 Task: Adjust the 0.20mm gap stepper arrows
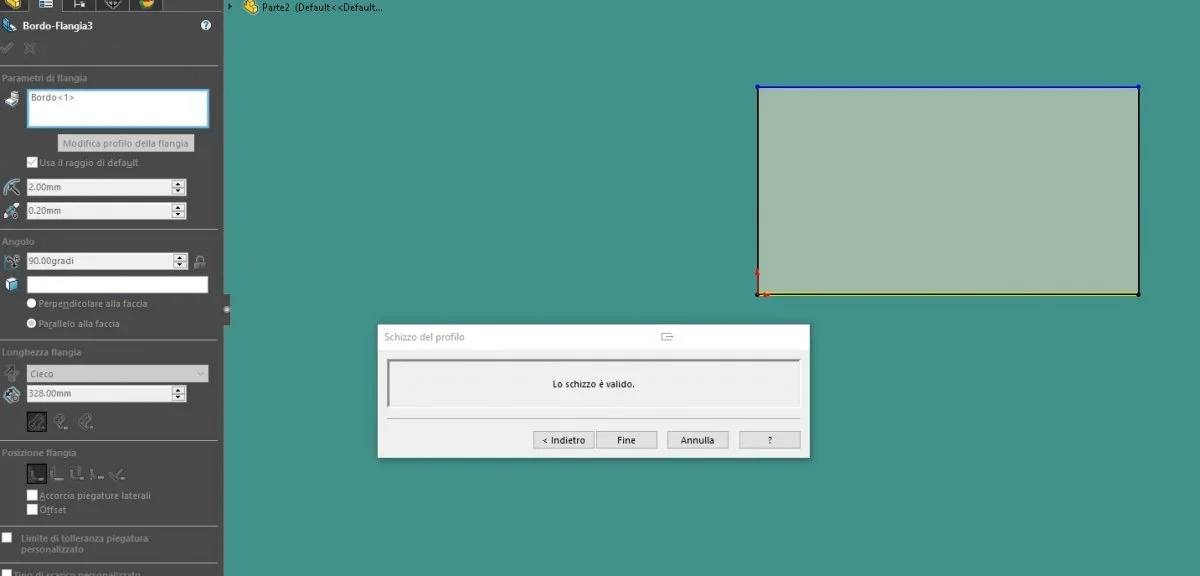179,211
